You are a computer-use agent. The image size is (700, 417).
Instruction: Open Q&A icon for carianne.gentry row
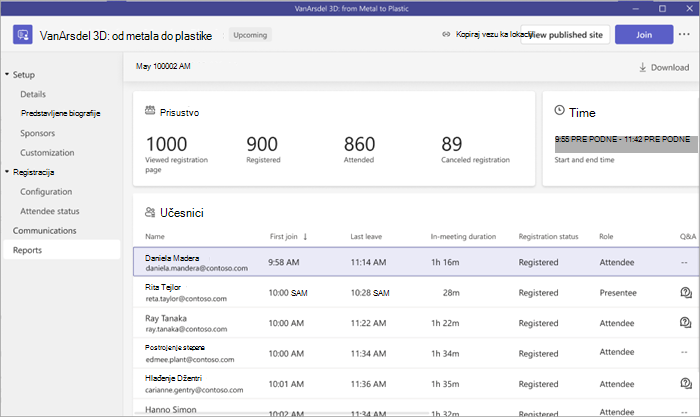click(686, 383)
